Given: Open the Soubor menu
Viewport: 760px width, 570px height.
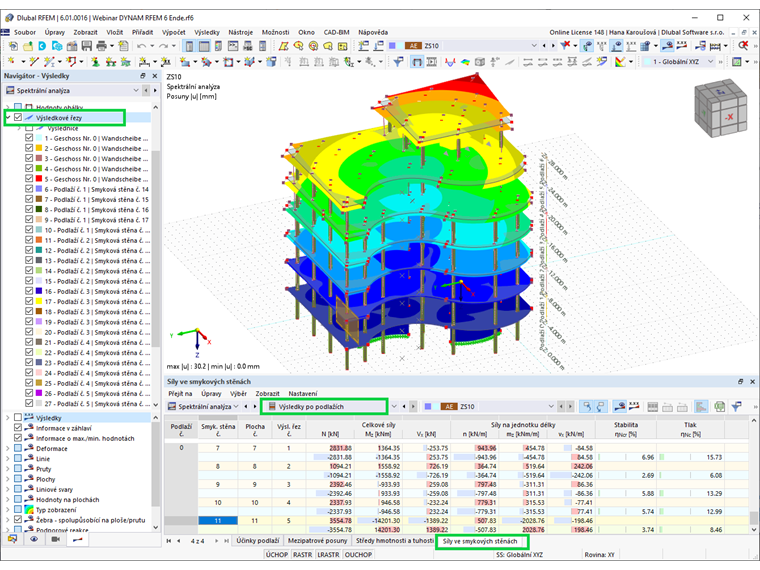Looking at the screenshot, I should (x=25, y=32).
